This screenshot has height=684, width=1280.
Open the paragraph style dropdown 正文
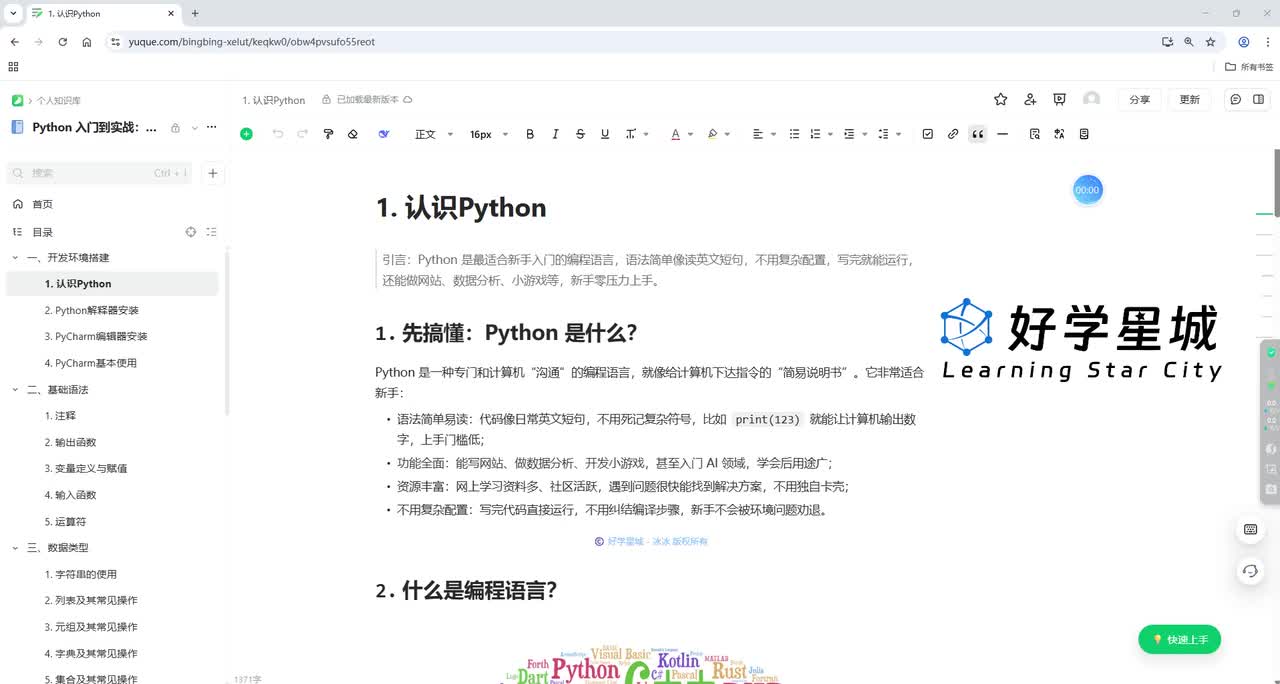tap(434, 134)
